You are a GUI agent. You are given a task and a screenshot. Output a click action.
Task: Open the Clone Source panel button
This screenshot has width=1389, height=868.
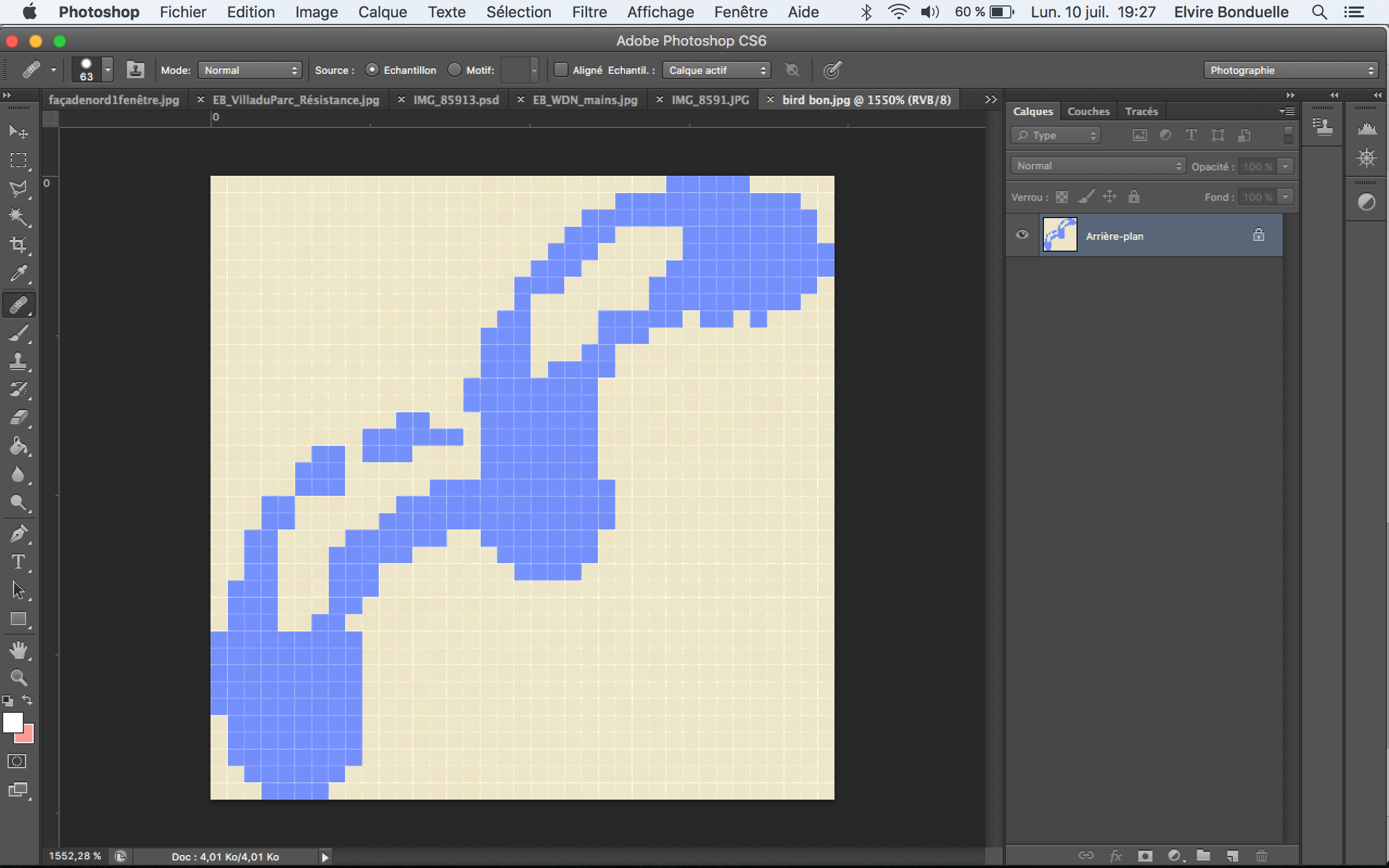(1323, 126)
